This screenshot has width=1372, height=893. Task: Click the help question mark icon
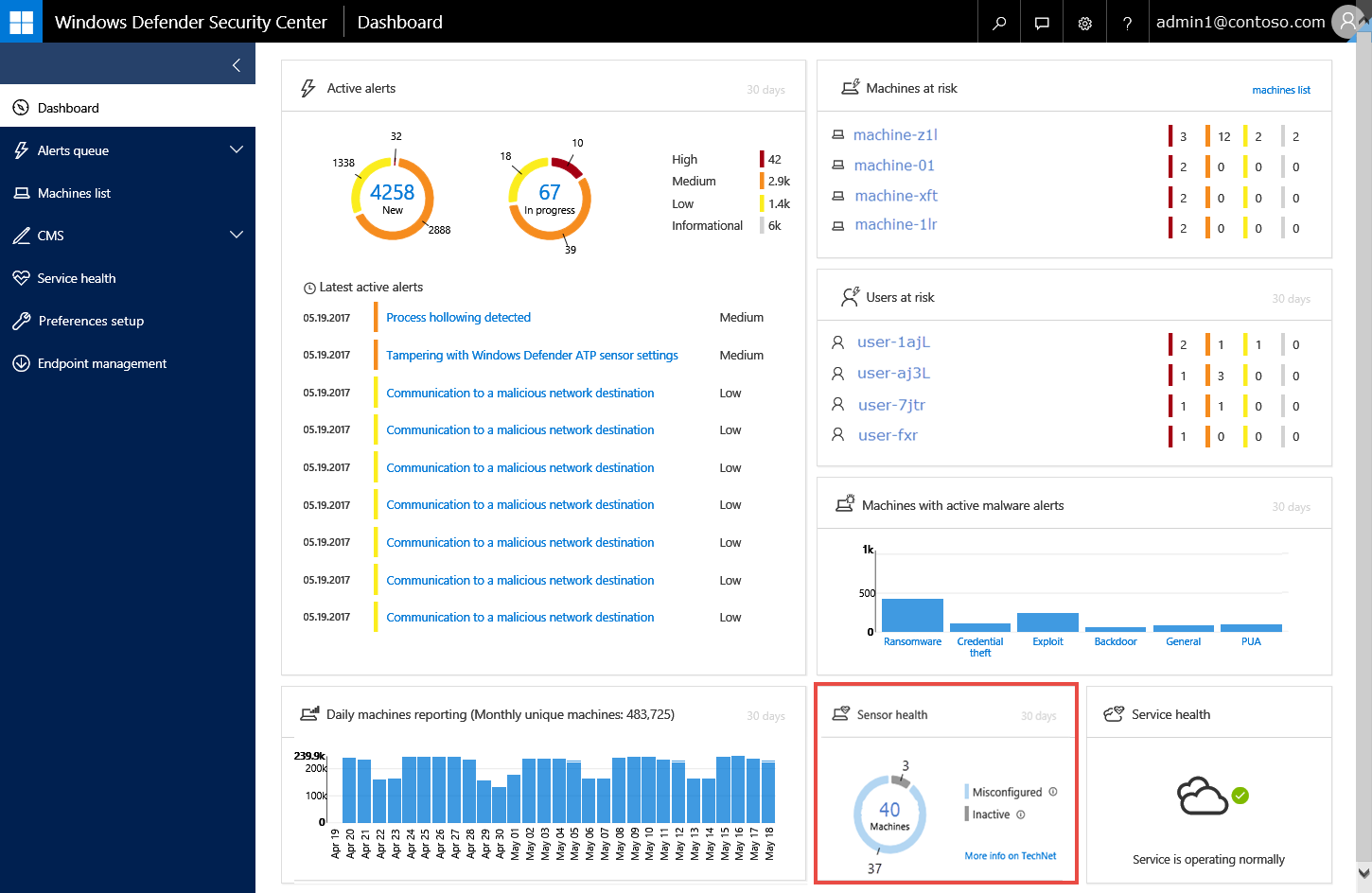click(1127, 23)
